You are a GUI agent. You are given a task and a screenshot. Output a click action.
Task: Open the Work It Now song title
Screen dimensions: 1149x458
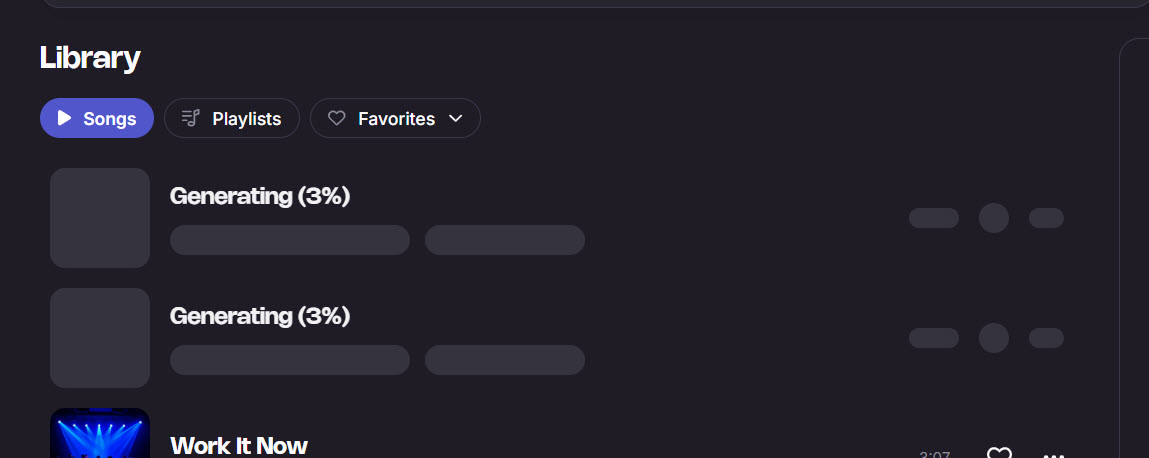[x=239, y=445]
